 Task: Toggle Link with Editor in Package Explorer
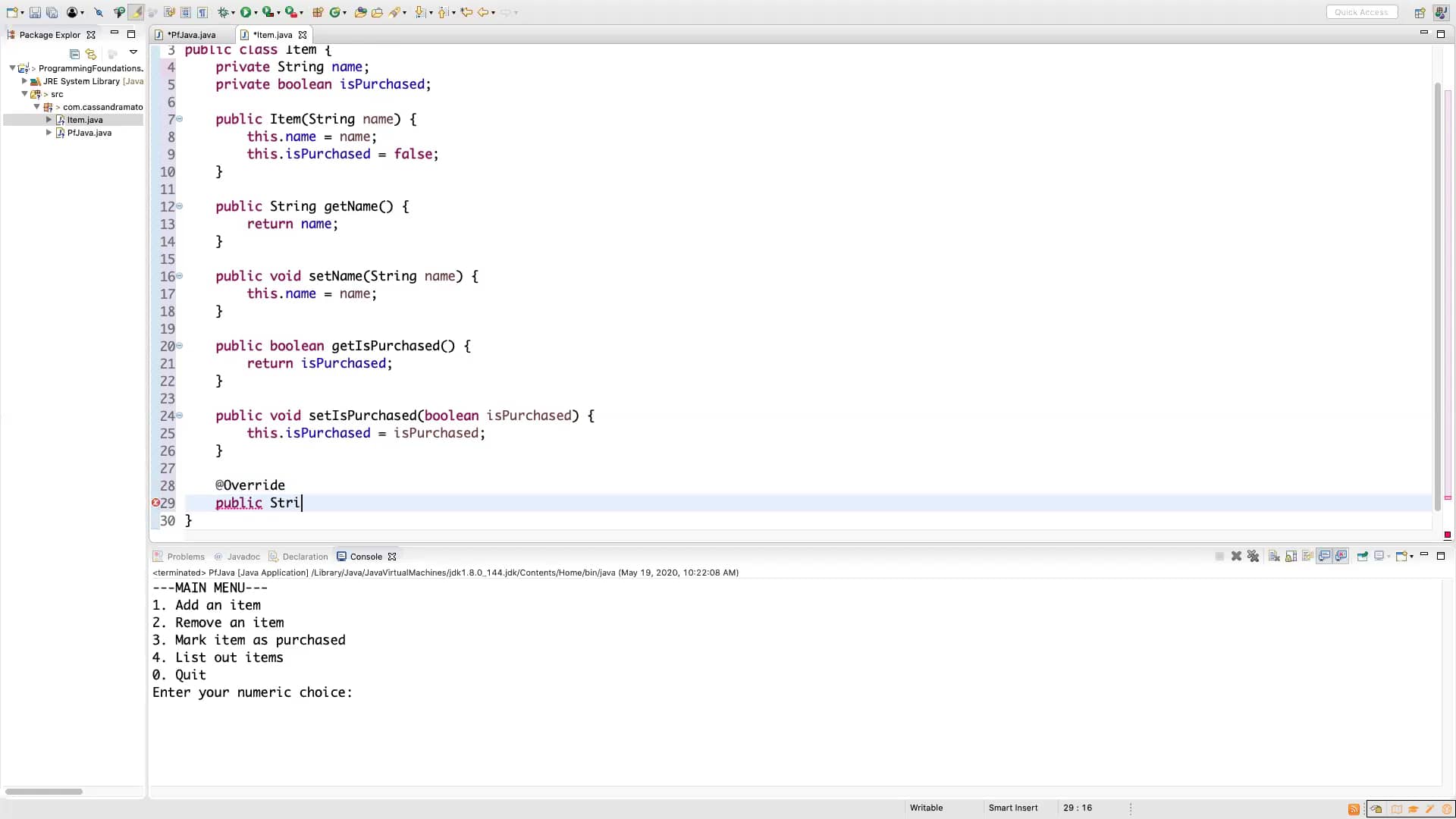tap(91, 54)
